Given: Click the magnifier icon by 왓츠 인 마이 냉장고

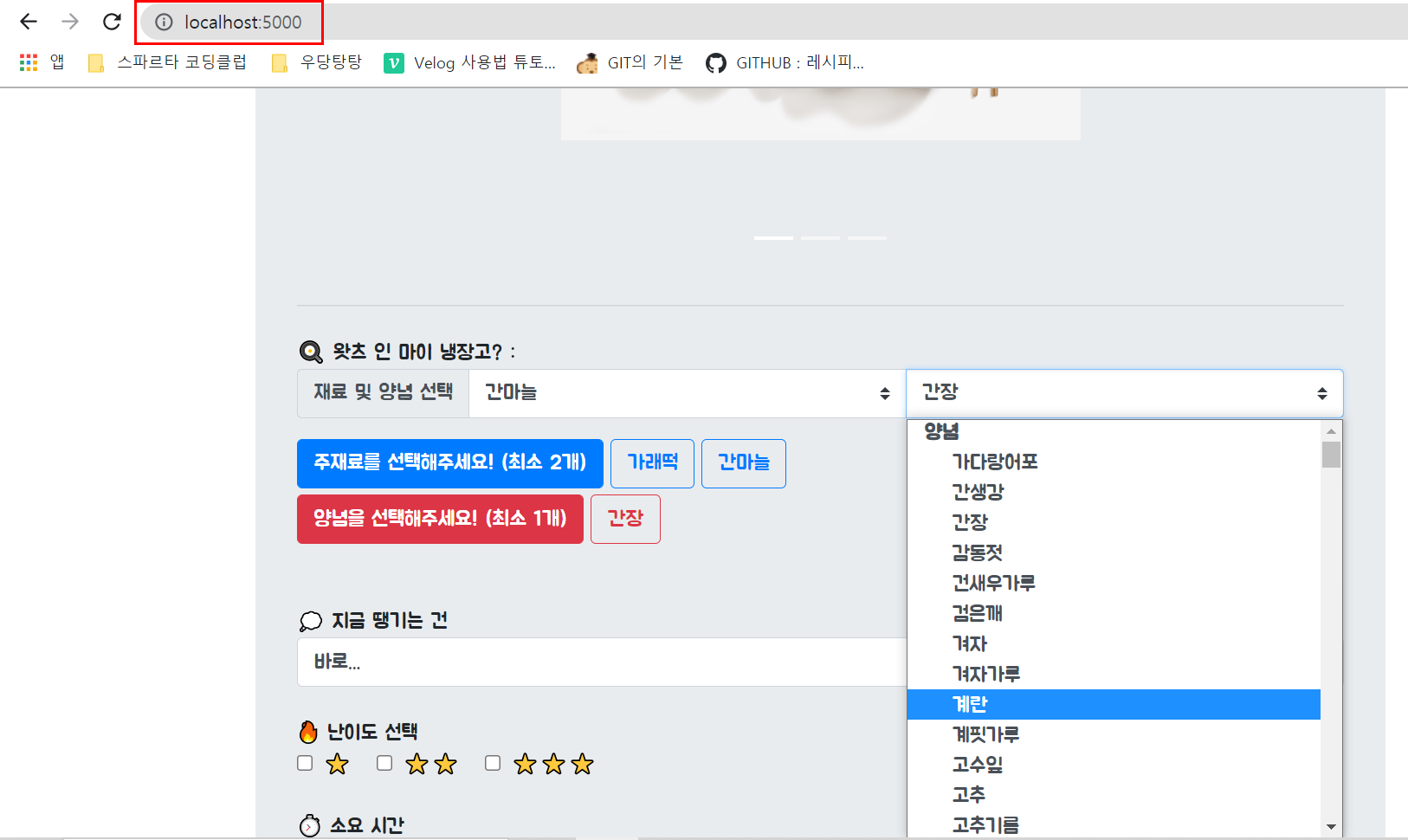Looking at the screenshot, I should point(311,352).
